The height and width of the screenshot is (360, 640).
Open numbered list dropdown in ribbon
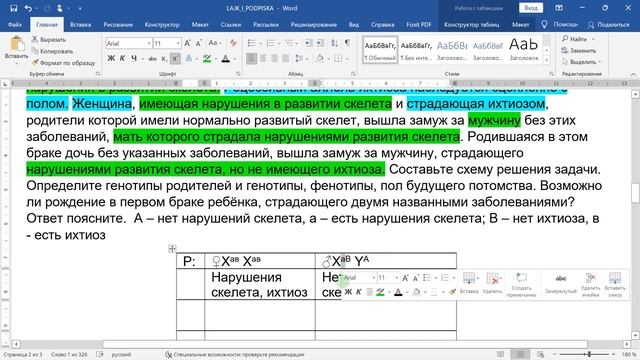pyautogui.click(x=278, y=43)
